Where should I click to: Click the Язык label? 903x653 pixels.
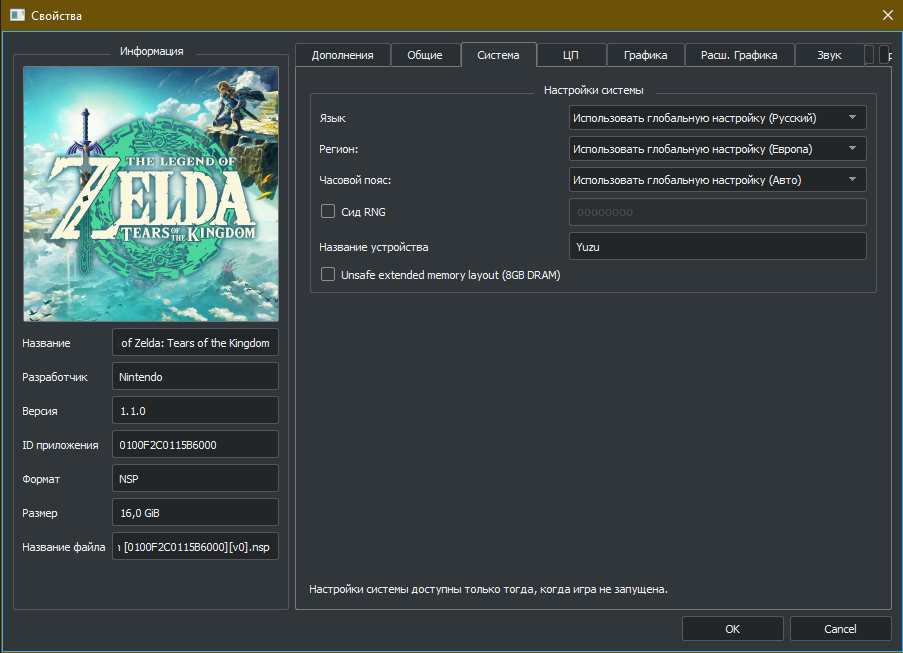(x=332, y=118)
